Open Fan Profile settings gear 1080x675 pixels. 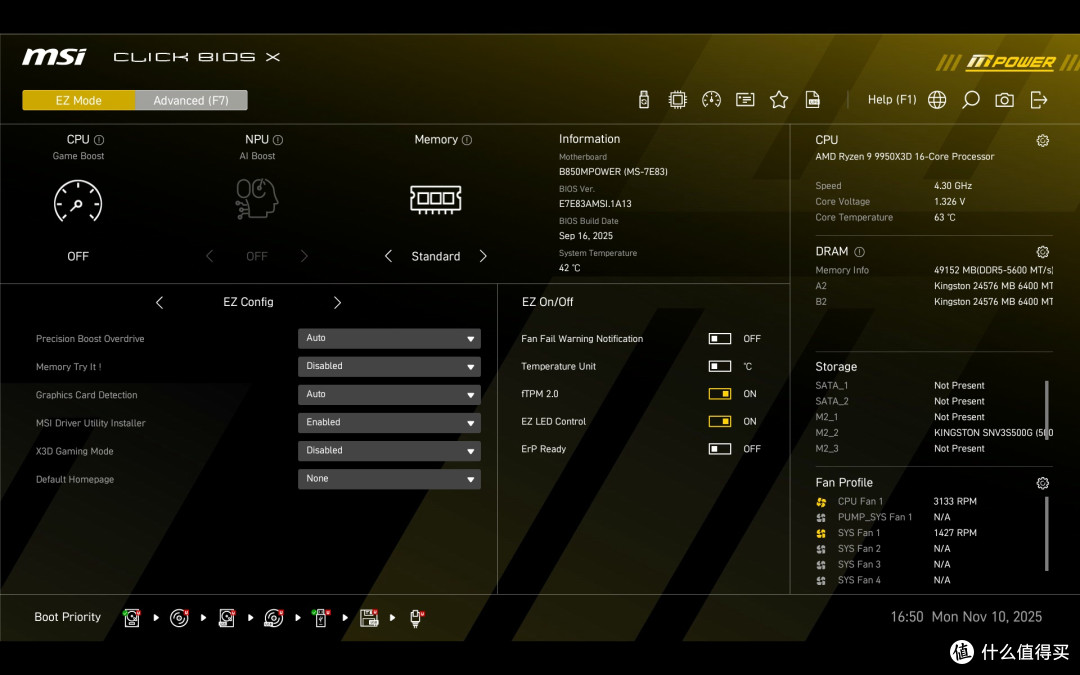1043,484
